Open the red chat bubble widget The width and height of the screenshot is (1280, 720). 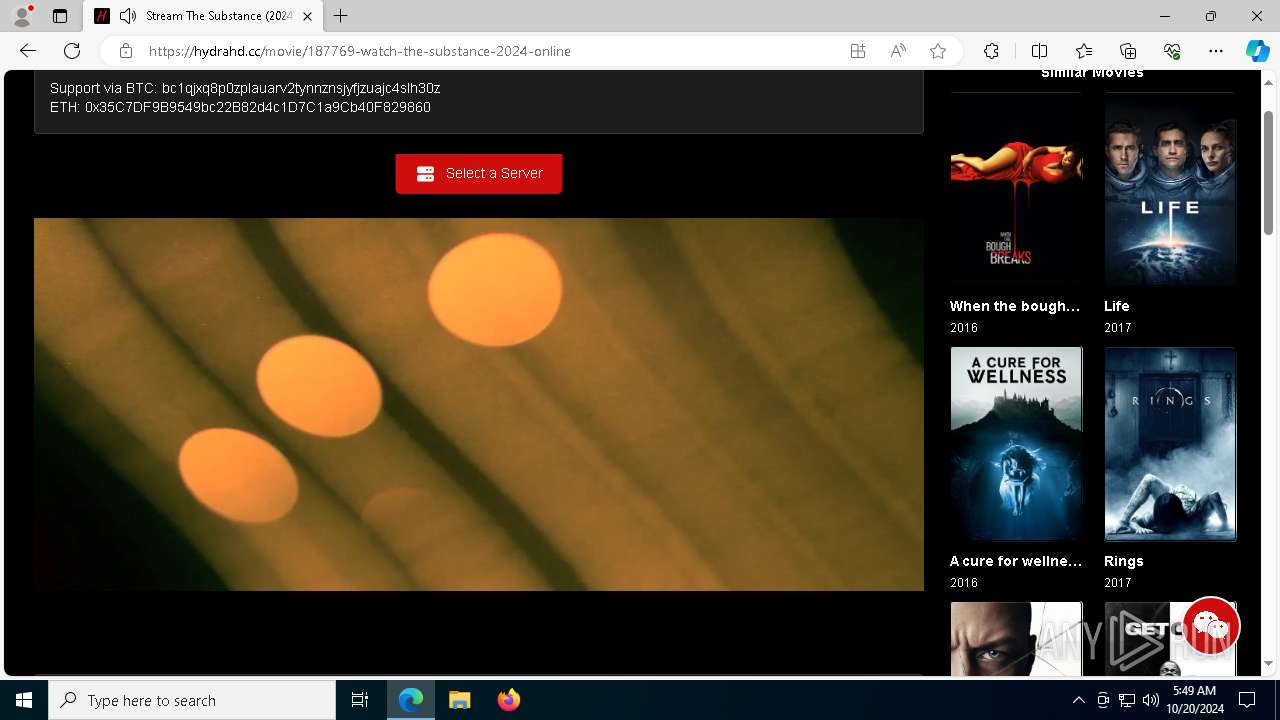tap(1211, 627)
